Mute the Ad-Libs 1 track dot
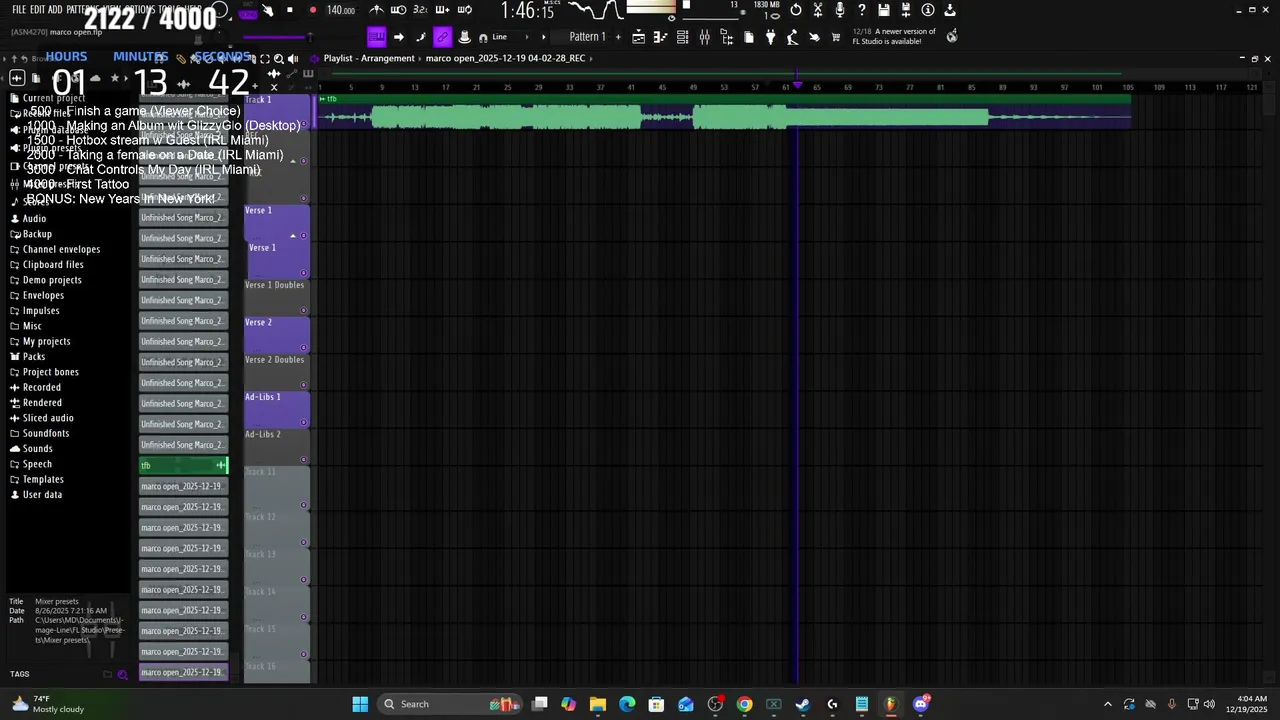The height and width of the screenshot is (720, 1280). 304,422
